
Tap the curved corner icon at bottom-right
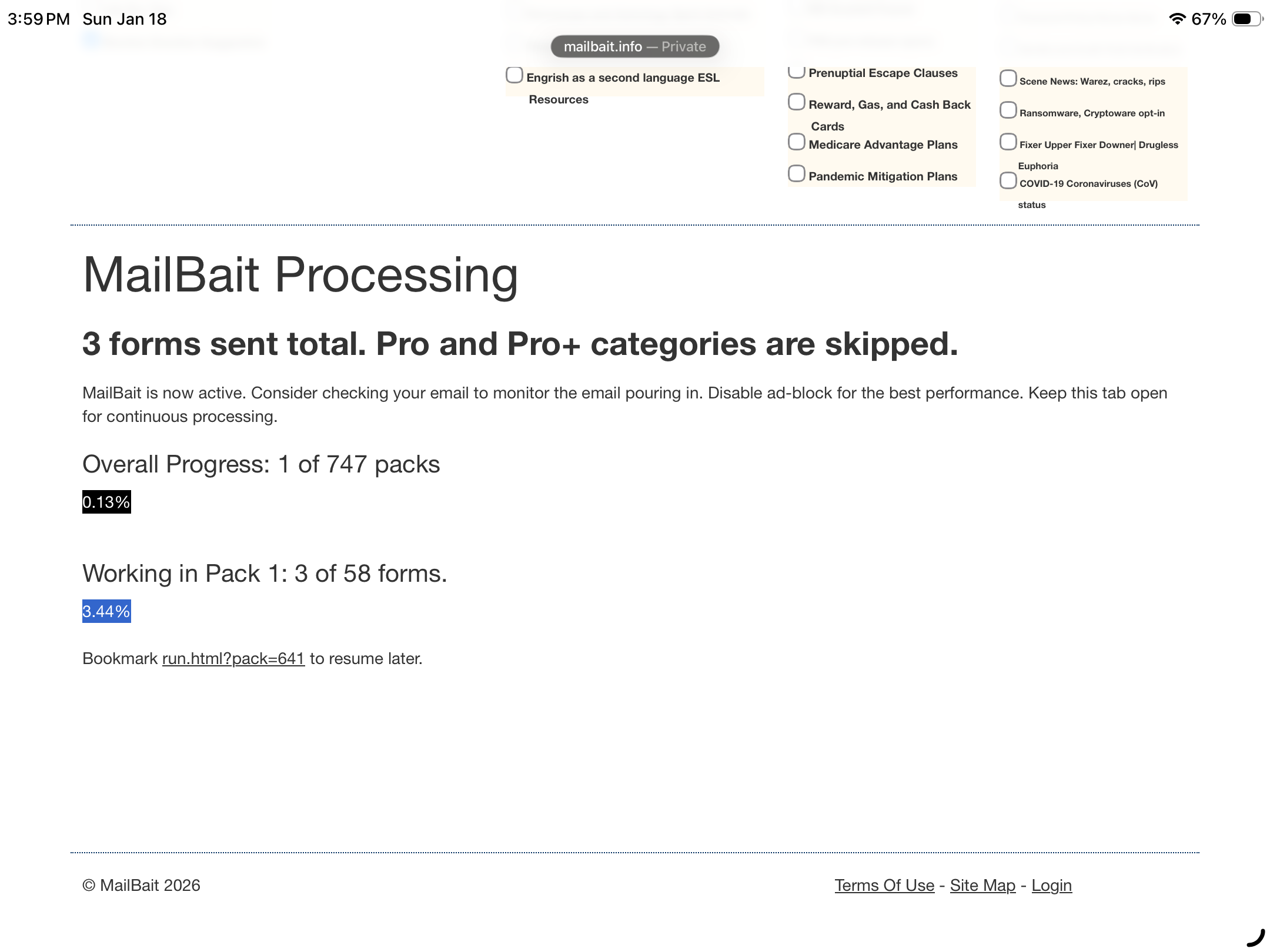coord(1256,938)
